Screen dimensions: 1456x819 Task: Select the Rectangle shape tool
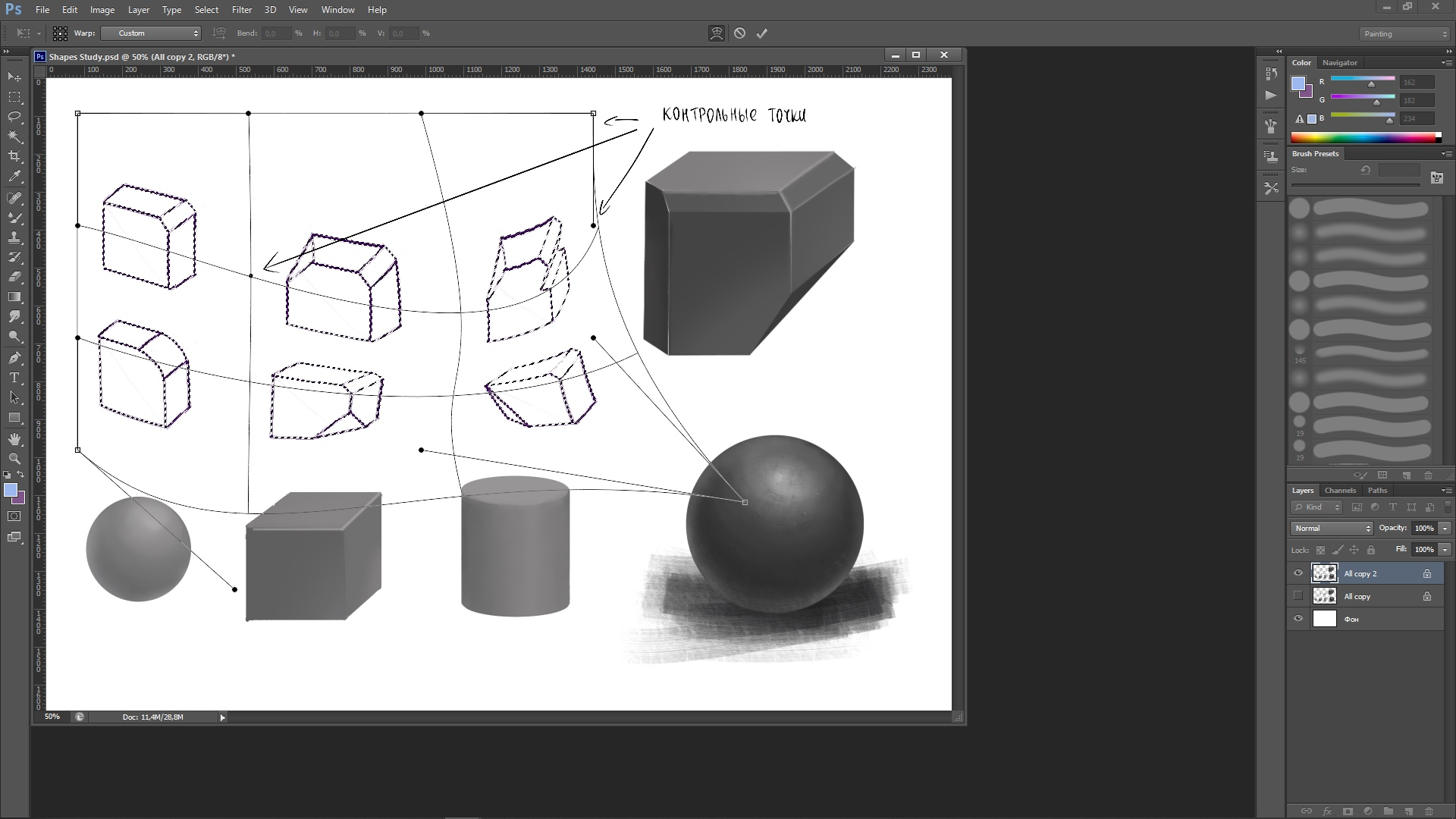(x=14, y=418)
